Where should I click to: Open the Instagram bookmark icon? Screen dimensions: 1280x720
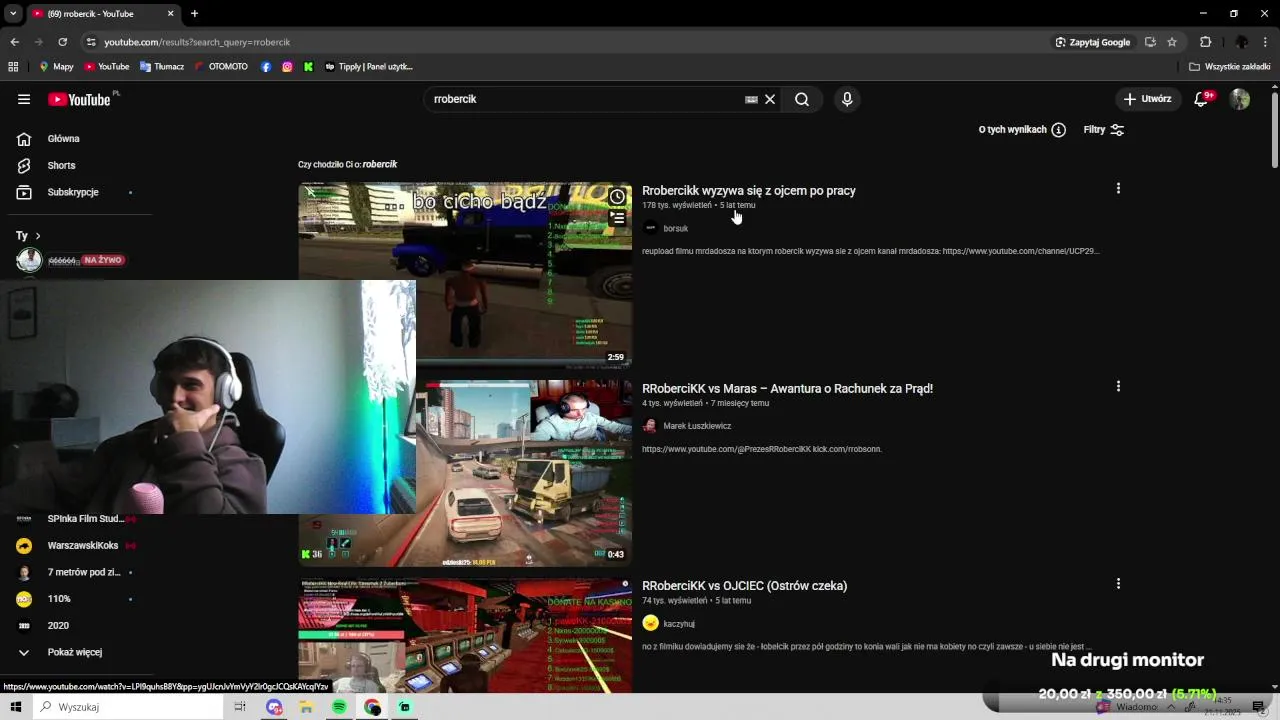click(287, 67)
